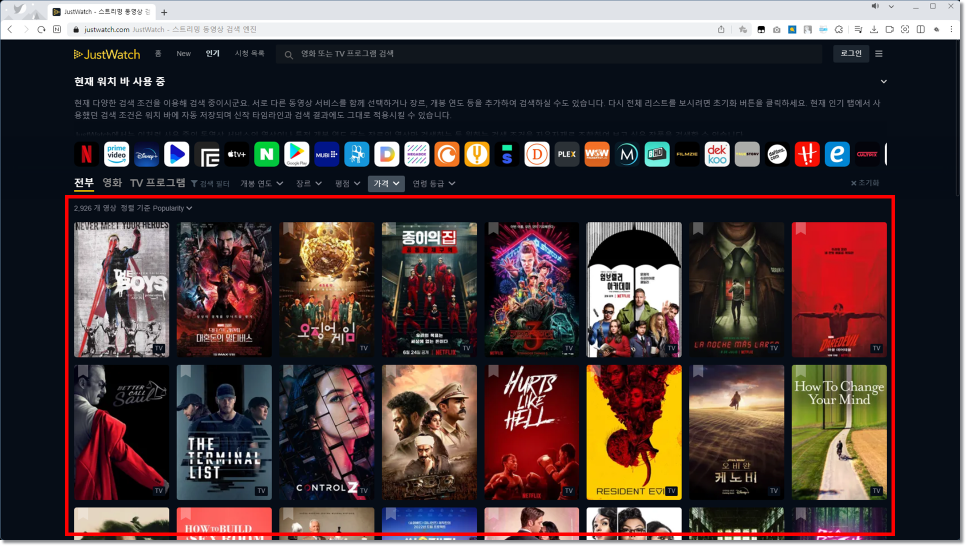Image resolution: width=966 pixels, height=546 pixels.
Task: Open the 인기 nav item
Action: click(x=213, y=54)
